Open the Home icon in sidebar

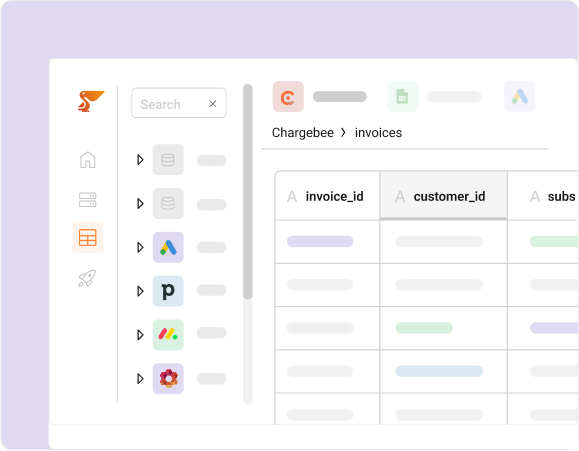[88, 160]
